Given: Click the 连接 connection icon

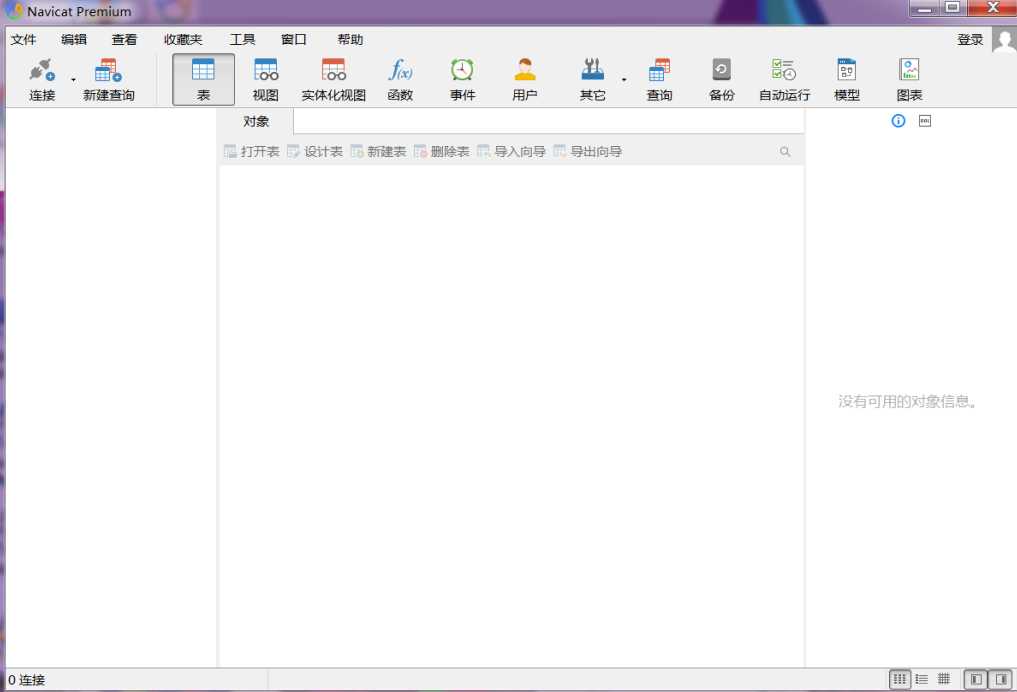Looking at the screenshot, I should pyautogui.click(x=42, y=79).
